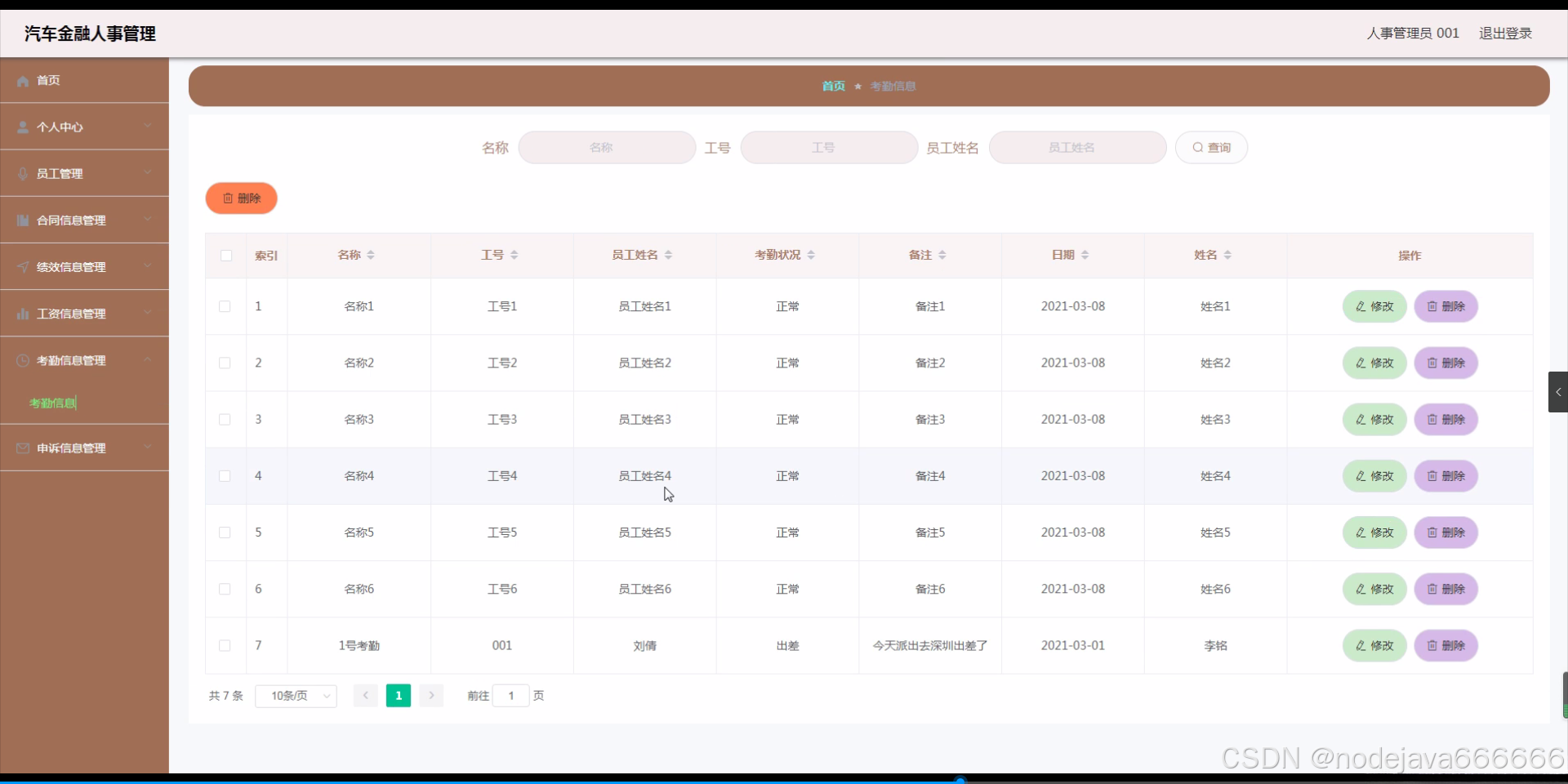Click the pencil icon in row 1号考勤's 修改
Viewport: 1568px width, 784px height.
(x=1361, y=645)
